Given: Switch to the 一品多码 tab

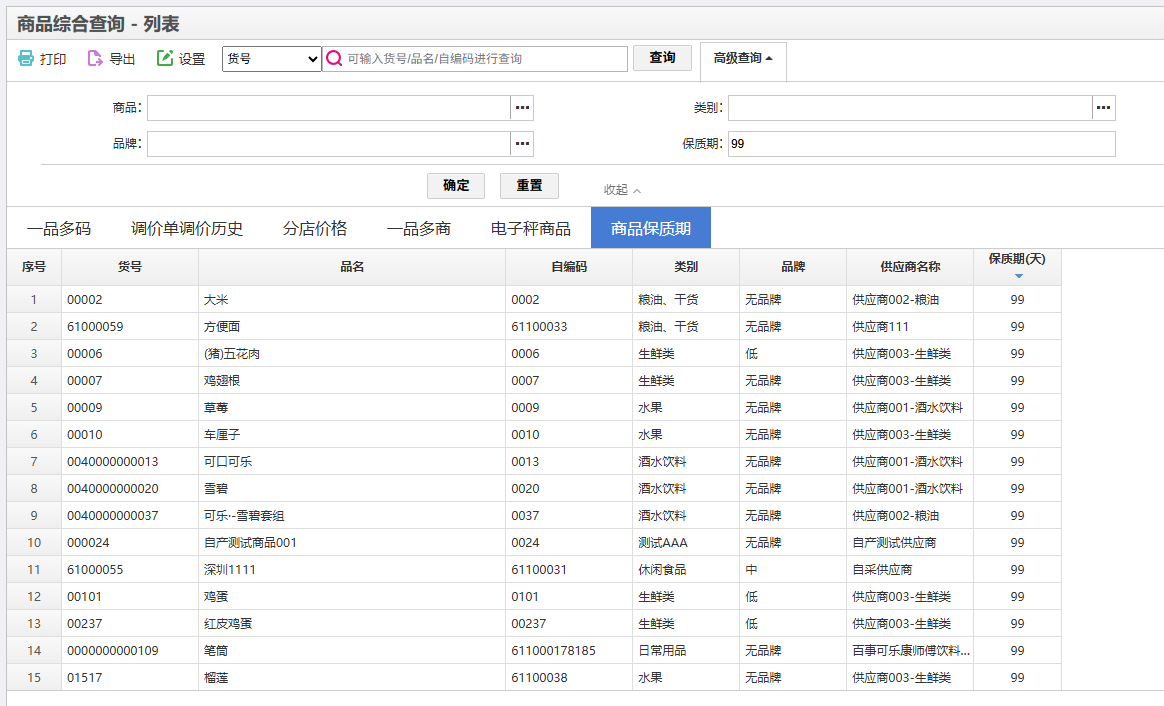Looking at the screenshot, I should tap(59, 229).
